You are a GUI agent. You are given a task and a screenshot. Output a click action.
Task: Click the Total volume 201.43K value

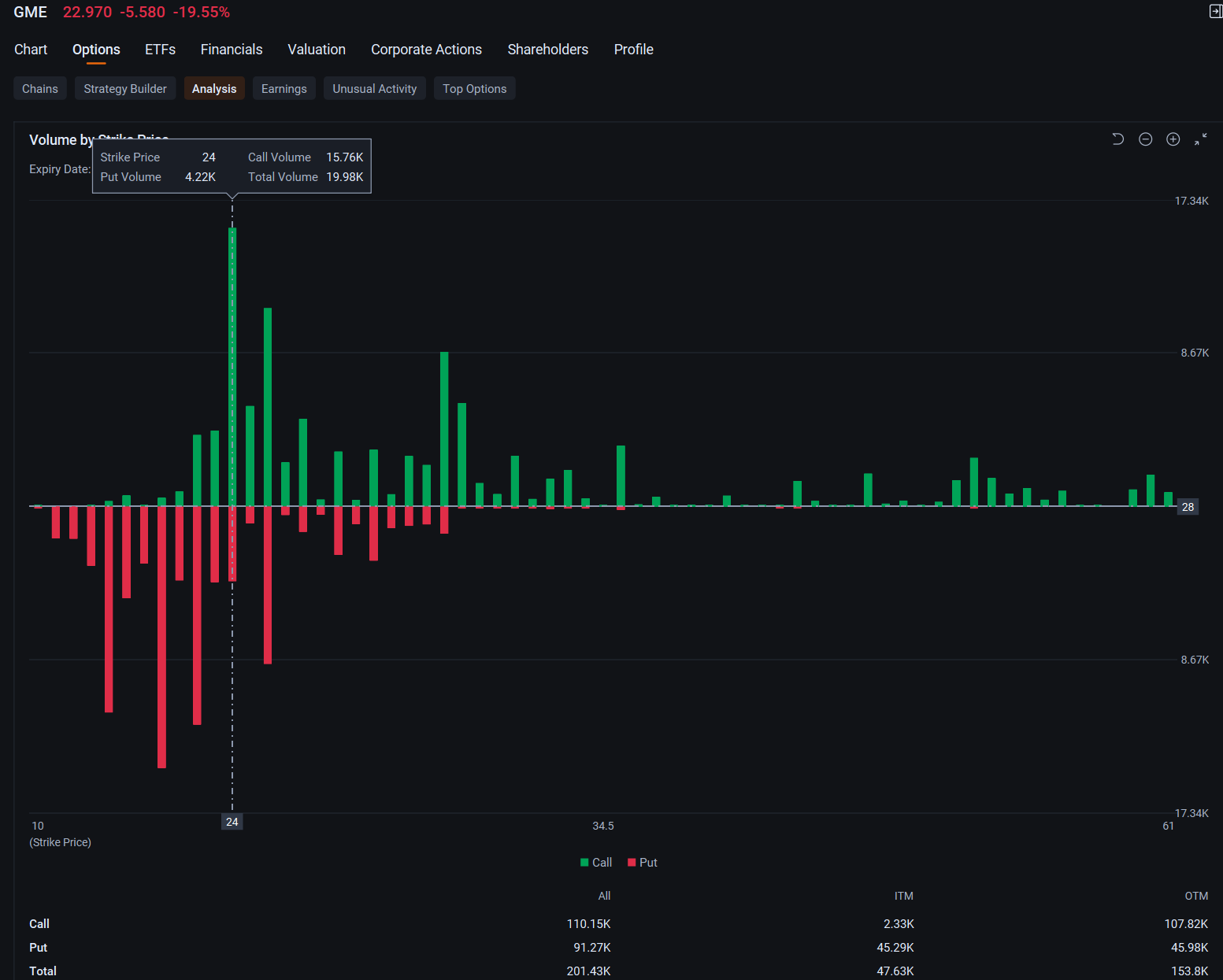[x=589, y=971]
